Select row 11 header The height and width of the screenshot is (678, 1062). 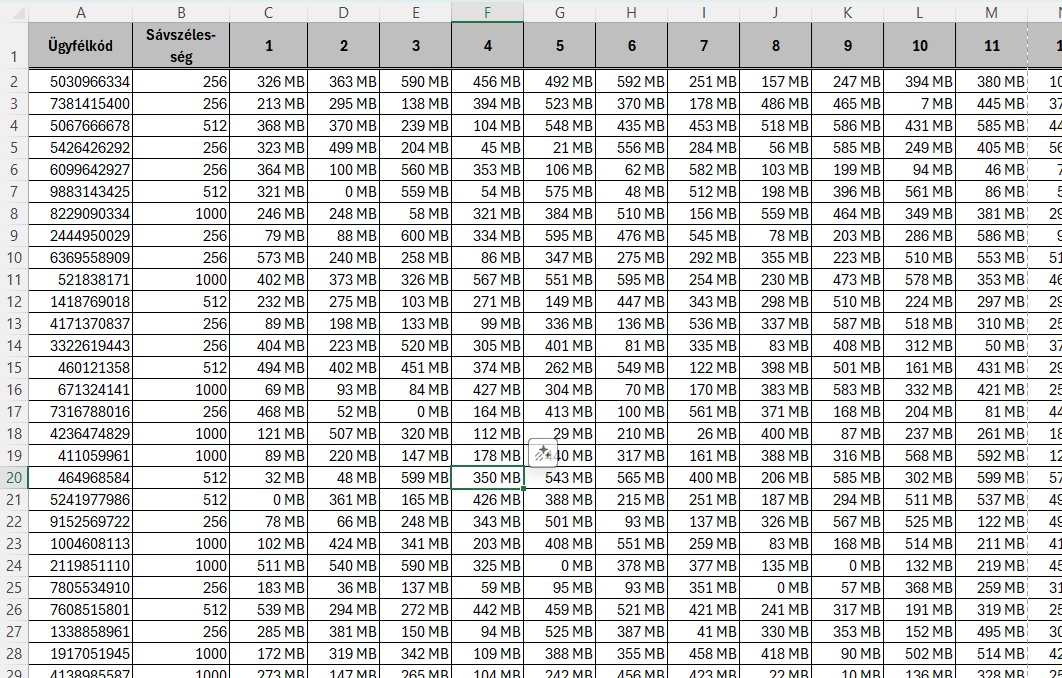pos(14,280)
